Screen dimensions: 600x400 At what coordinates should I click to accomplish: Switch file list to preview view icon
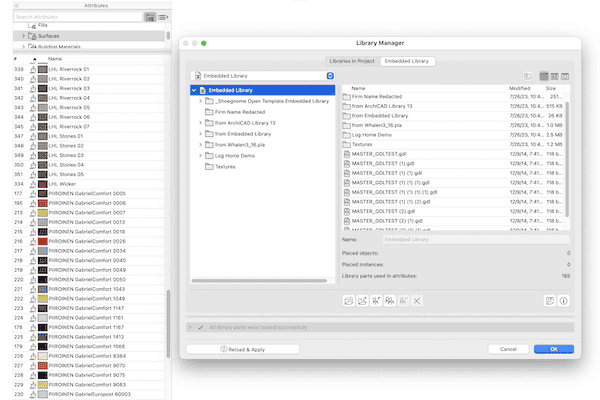coord(565,76)
